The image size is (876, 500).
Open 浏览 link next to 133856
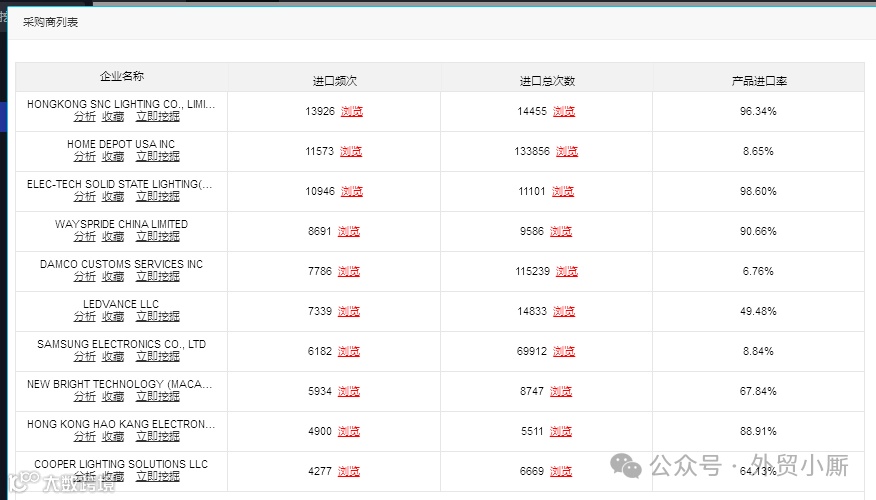click(x=566, y=151)
